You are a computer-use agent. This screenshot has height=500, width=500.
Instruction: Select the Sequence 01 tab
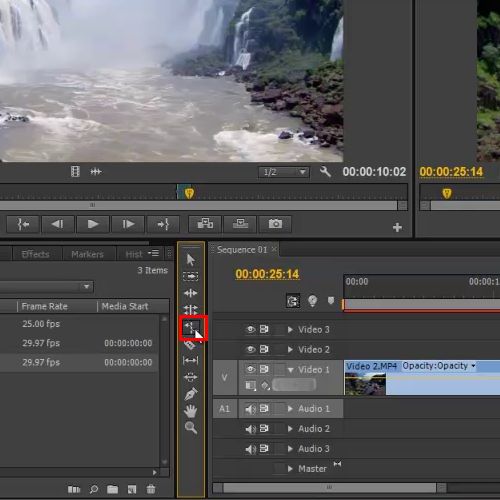(x=242, y=250)
